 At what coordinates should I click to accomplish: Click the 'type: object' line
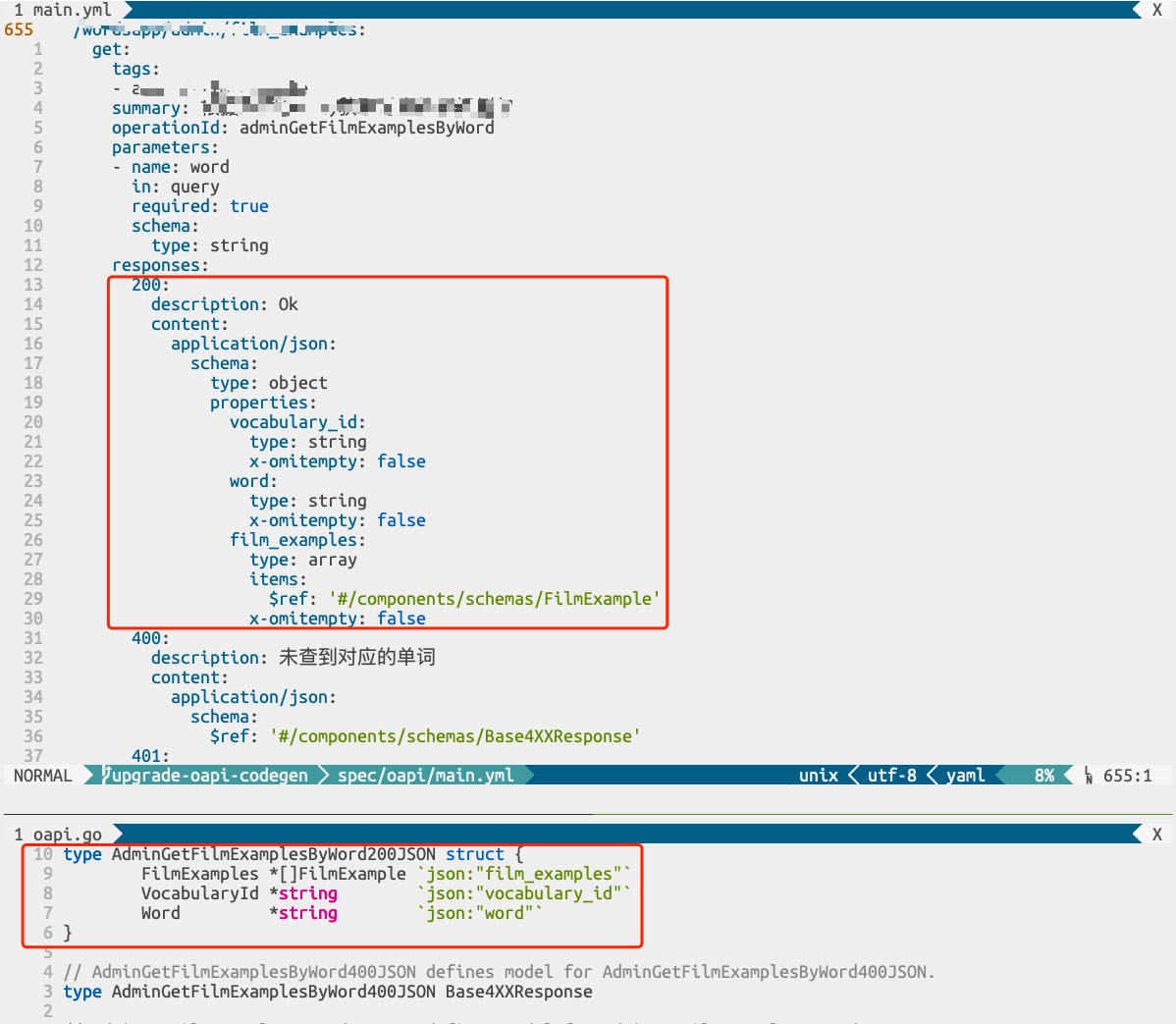pyautogui.click(x=269, y=383)
